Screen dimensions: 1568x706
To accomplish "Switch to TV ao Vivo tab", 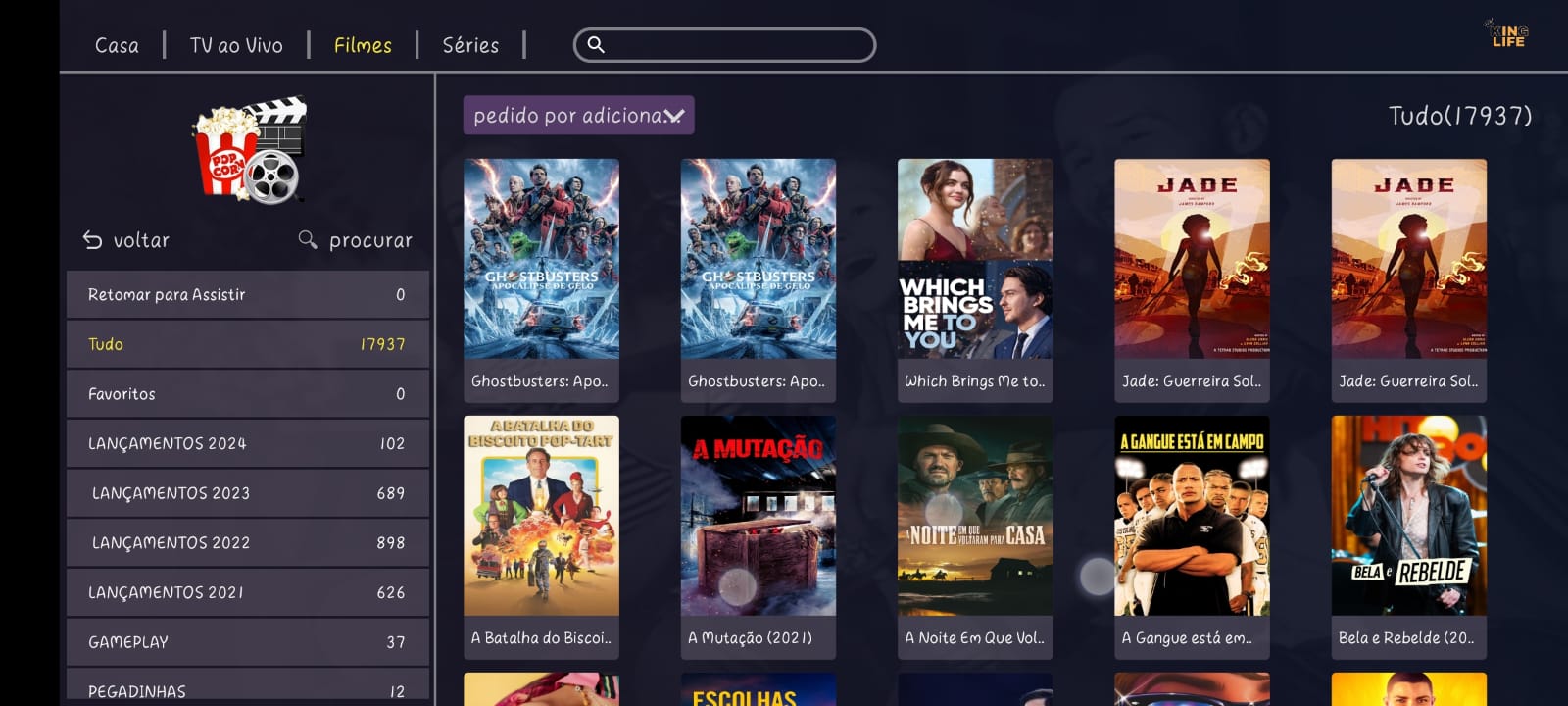I will pyautogui.click(x=236, y=45).
